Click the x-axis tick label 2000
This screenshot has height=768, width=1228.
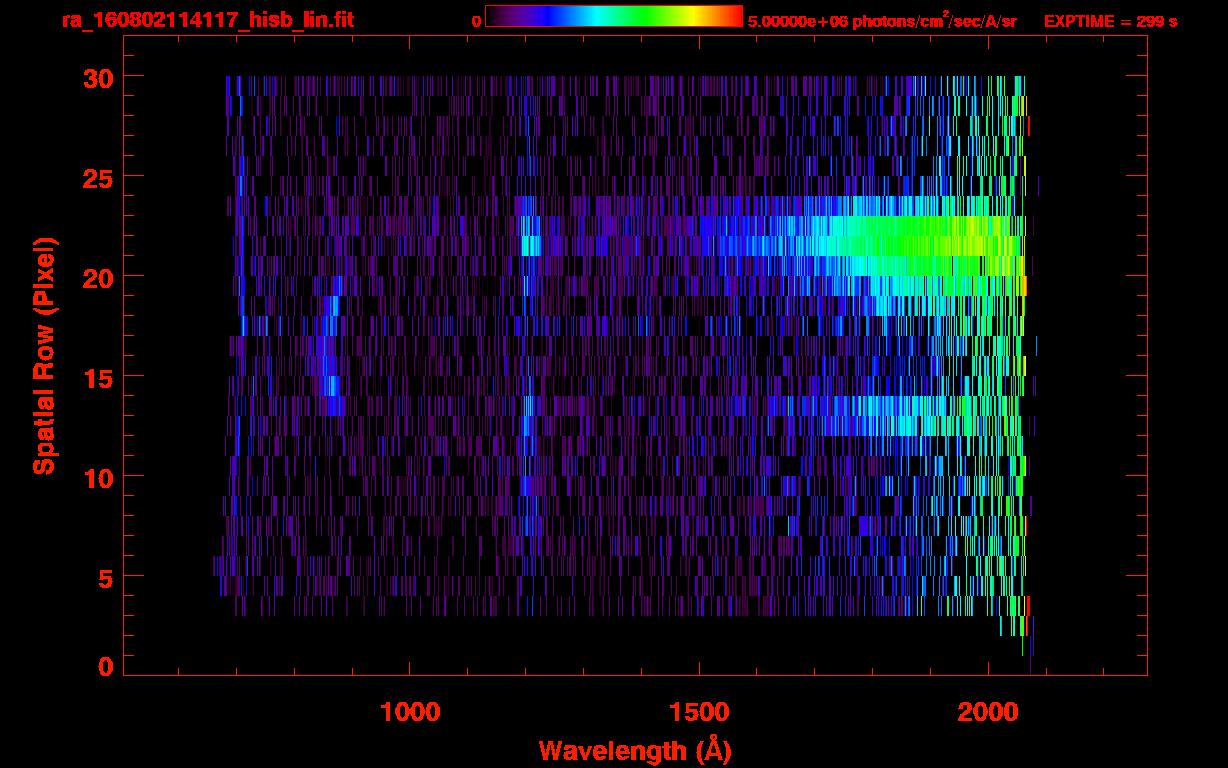[988, 712]
